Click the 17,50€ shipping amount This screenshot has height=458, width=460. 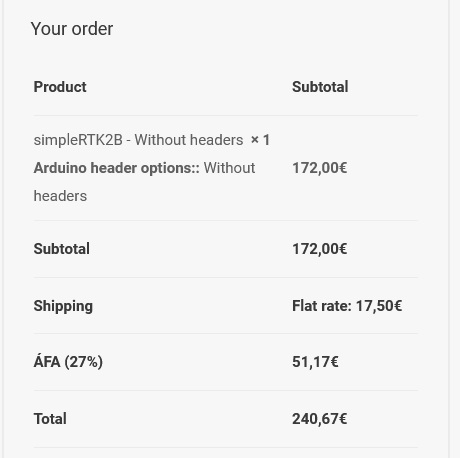point(379,306)
